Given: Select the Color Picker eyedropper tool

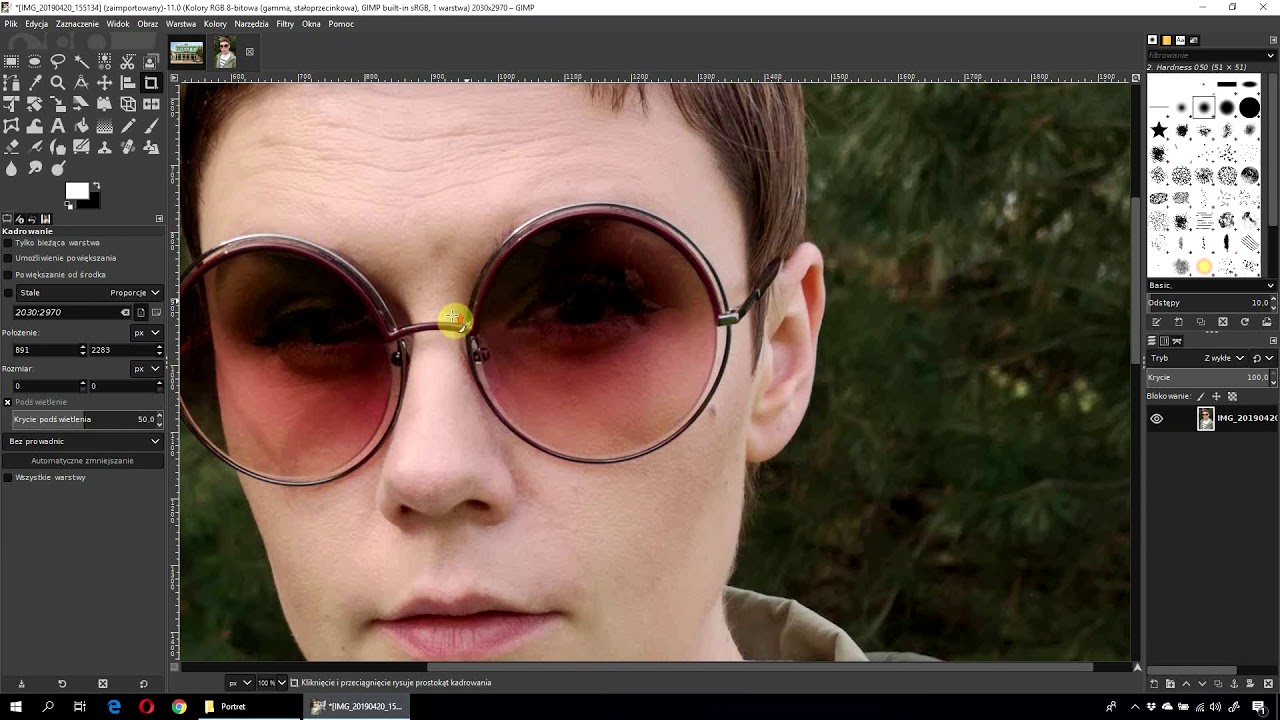Looking at the screenshot, I should click(x=35, y=83).
